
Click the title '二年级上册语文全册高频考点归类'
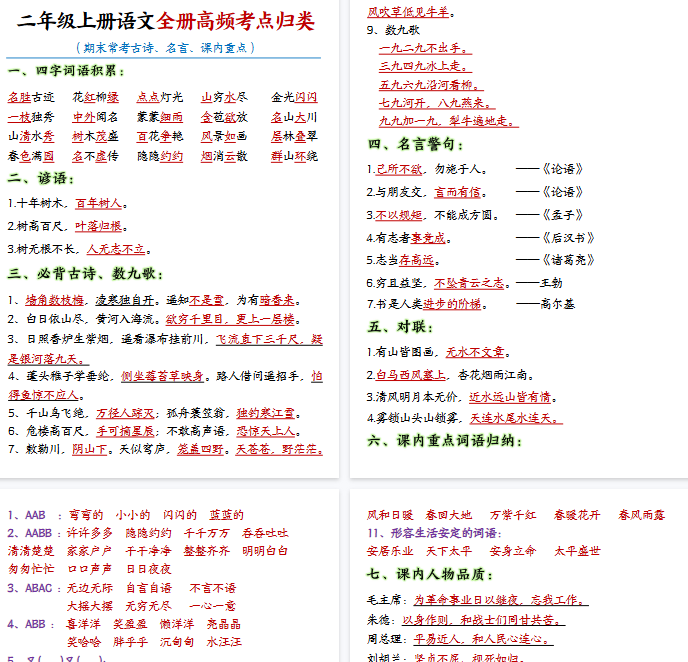pyautogui.click(x=166, y=21)
